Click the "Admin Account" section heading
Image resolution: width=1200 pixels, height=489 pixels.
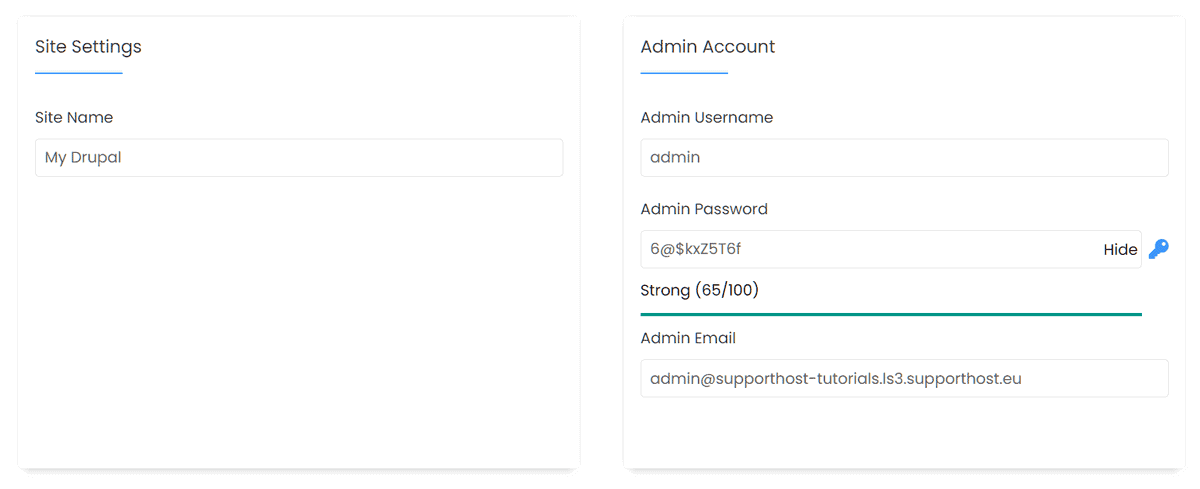pos(707,47)
